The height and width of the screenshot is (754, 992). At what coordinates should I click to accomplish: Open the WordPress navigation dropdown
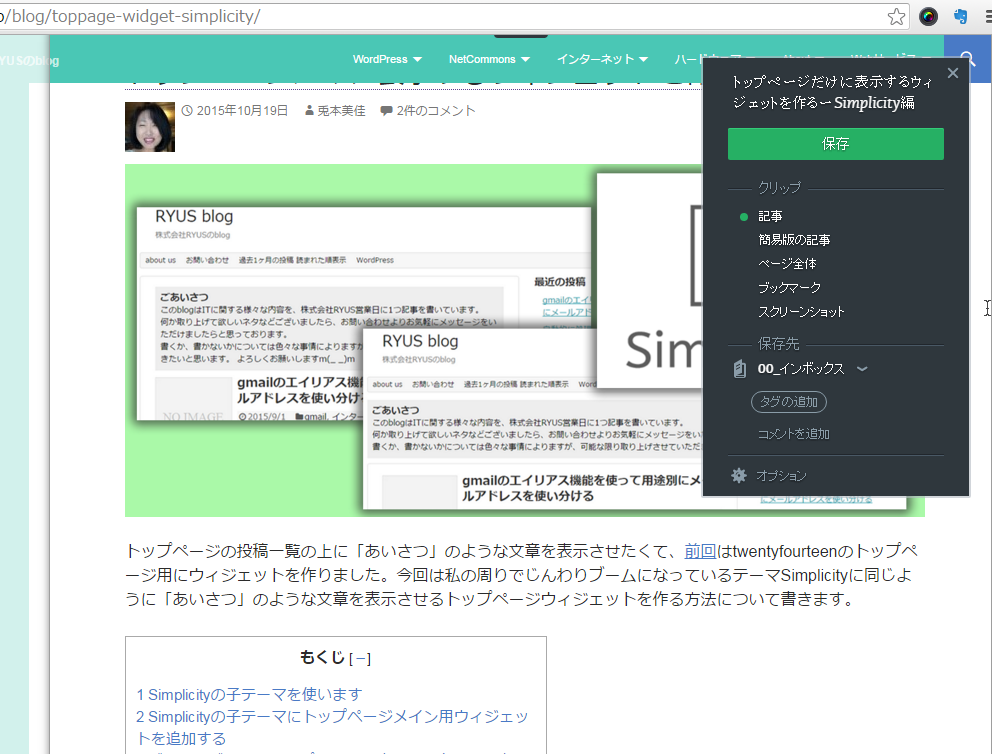387,59
